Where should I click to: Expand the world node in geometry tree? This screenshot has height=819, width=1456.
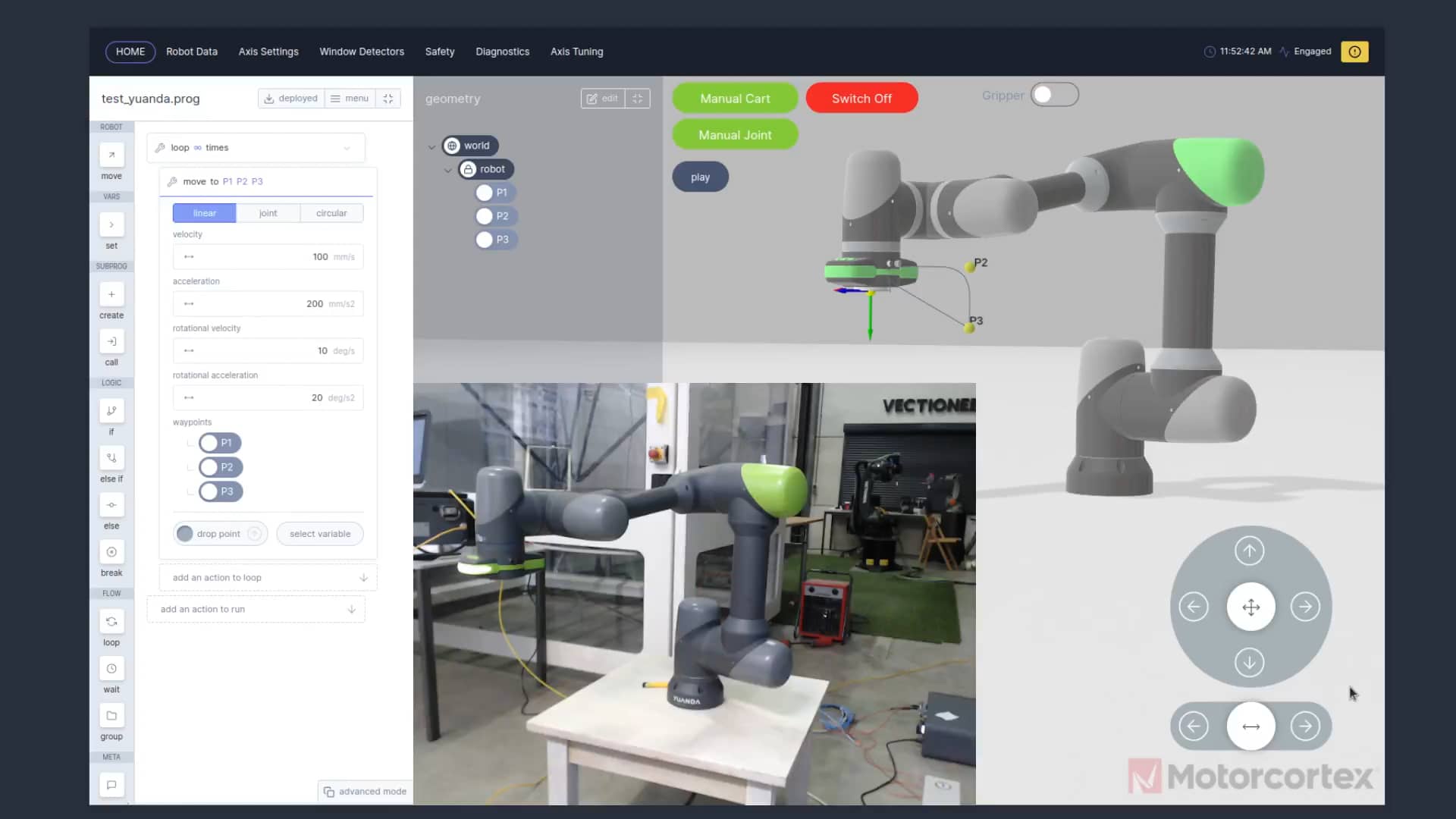click(x=432, y=146)
